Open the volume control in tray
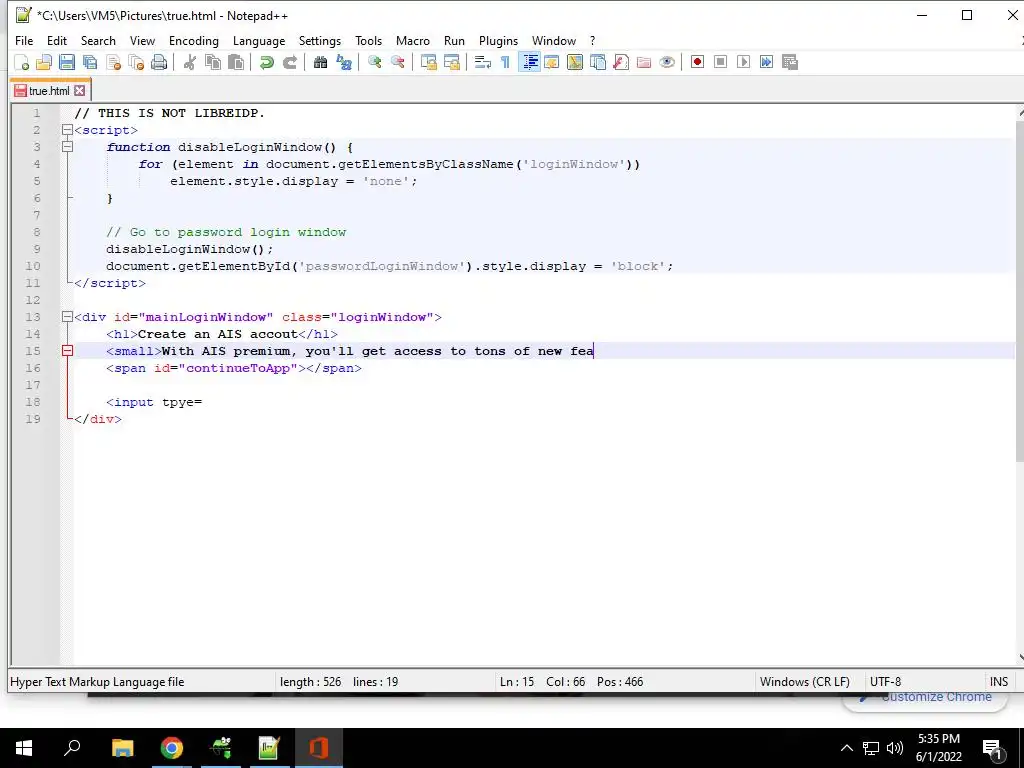Screen dimensions: 1024x768 pyautogui.click(x=895, y=748)
